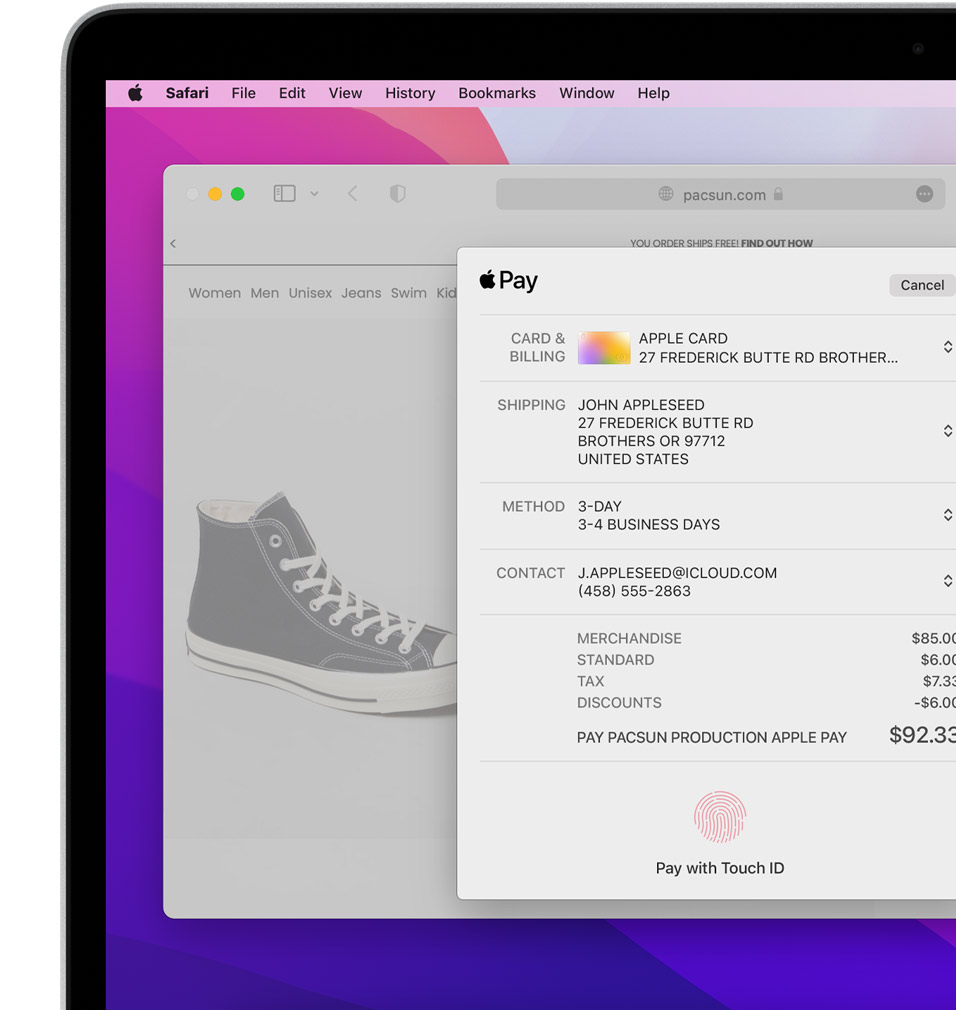The height and width of the screenshot is (1010, 956).
Task: Select the Apple Card thumbnail image
Action: pyautogui.click(x=604, y=348)
